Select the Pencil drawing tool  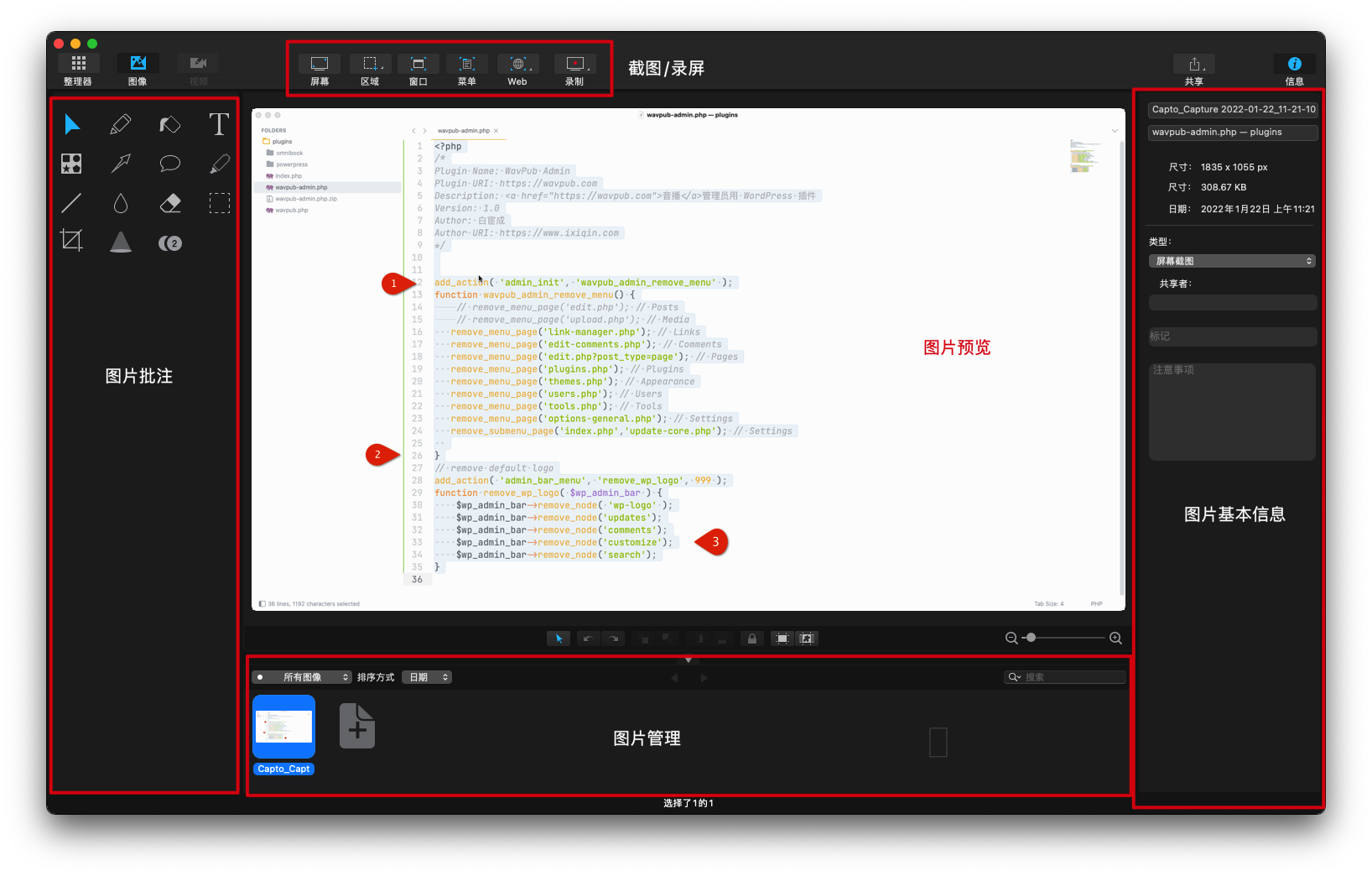121,125
